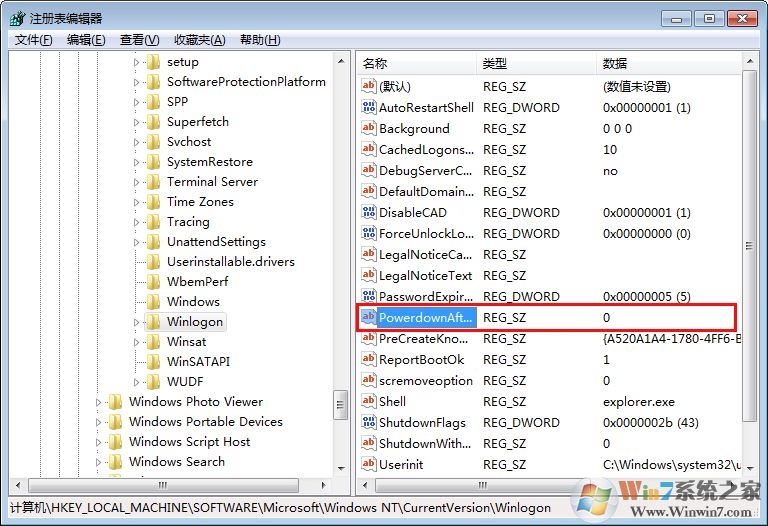This screenshot has height=526, width=768.
Task: Open the 查看(V) menu
Action: click(140, 40)
